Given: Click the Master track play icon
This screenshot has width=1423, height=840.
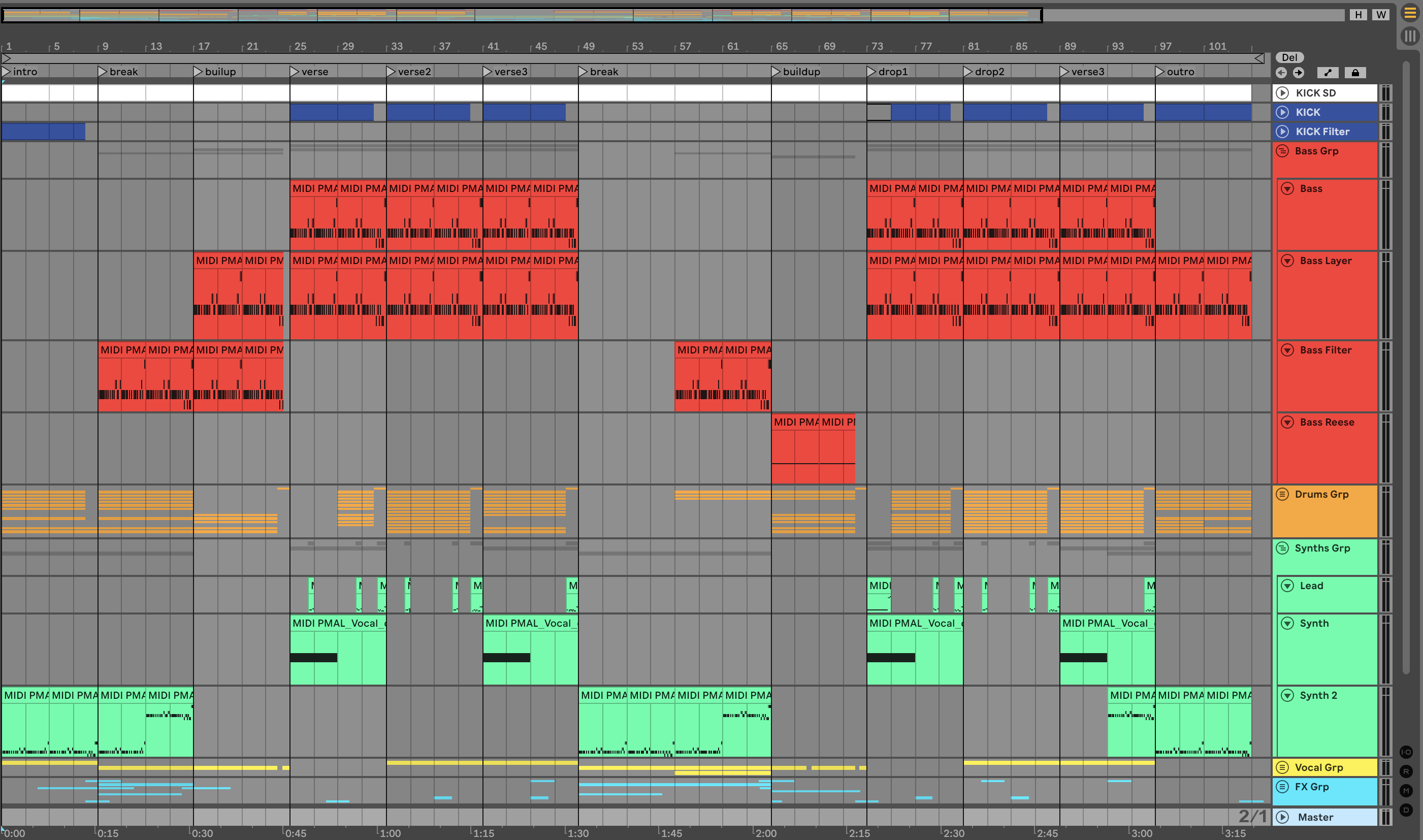Looking at the screenshot, I should 1283,817.
